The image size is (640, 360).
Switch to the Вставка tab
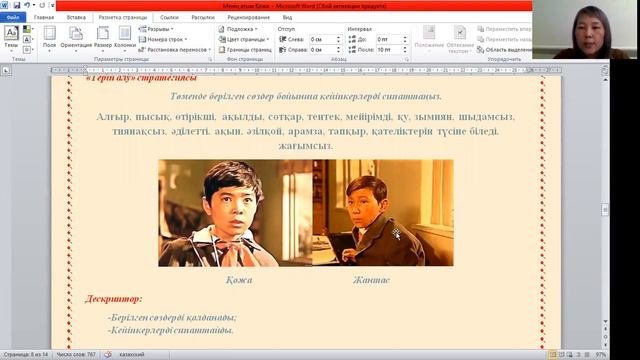[76, 18]
